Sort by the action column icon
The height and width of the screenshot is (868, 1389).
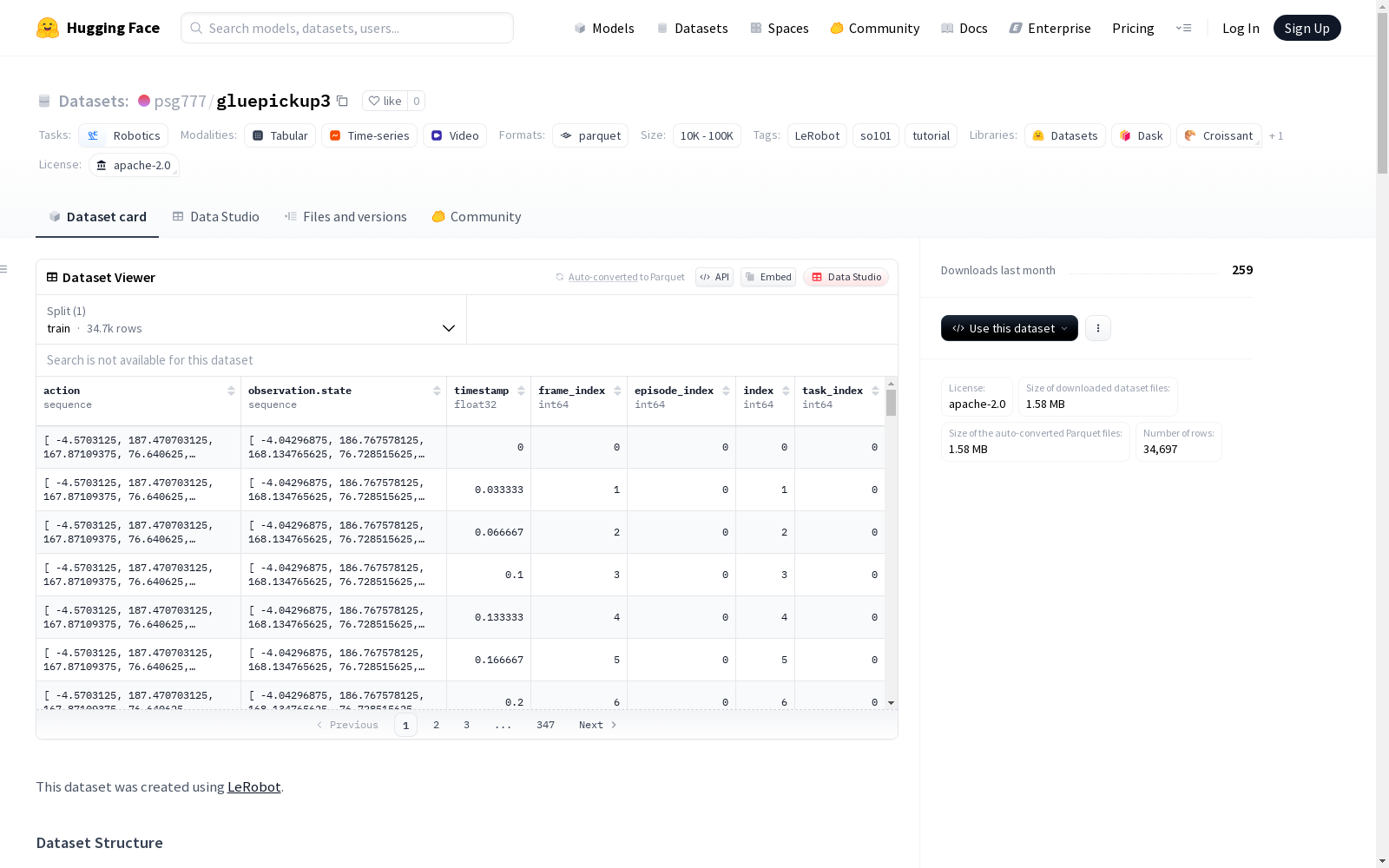click(x=231, y=391)
